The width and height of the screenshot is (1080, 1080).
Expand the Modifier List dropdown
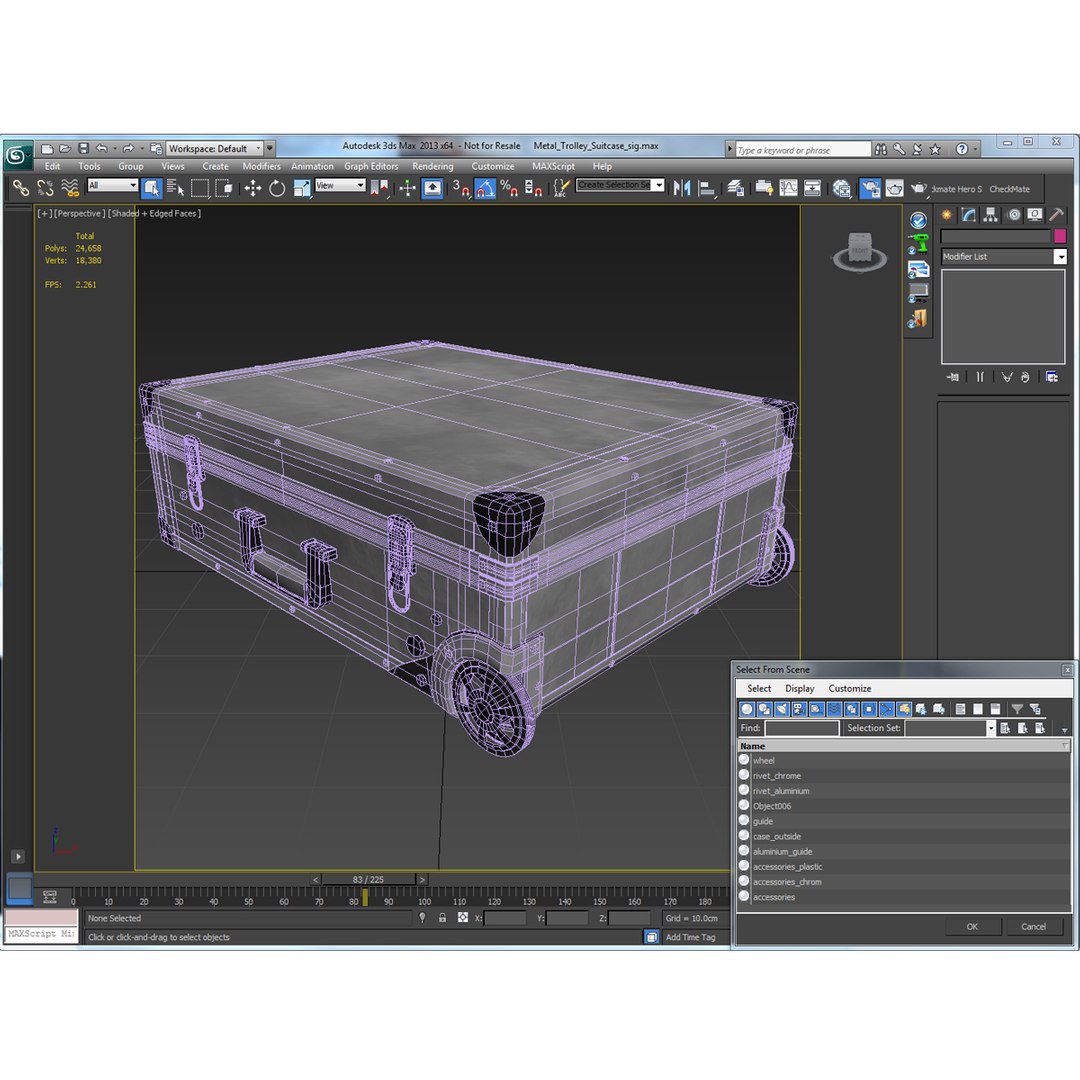click(x=1061, y=256)
